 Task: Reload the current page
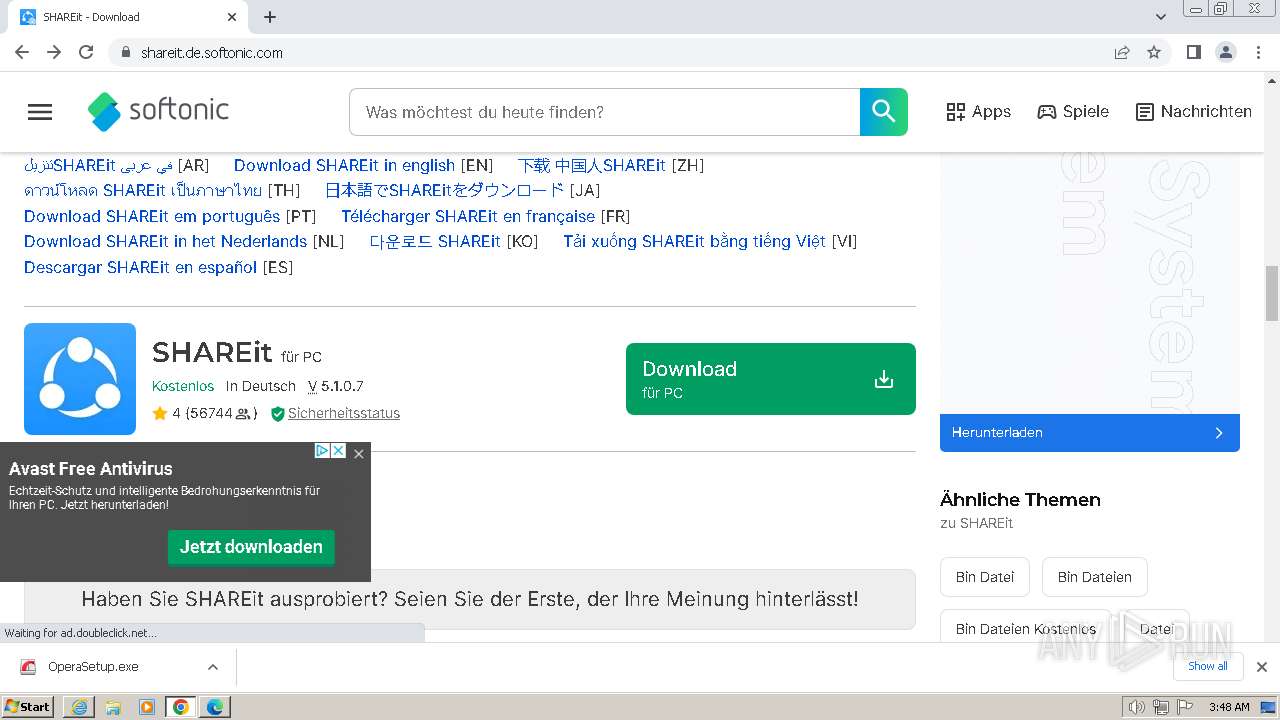[x=86, y=52]
